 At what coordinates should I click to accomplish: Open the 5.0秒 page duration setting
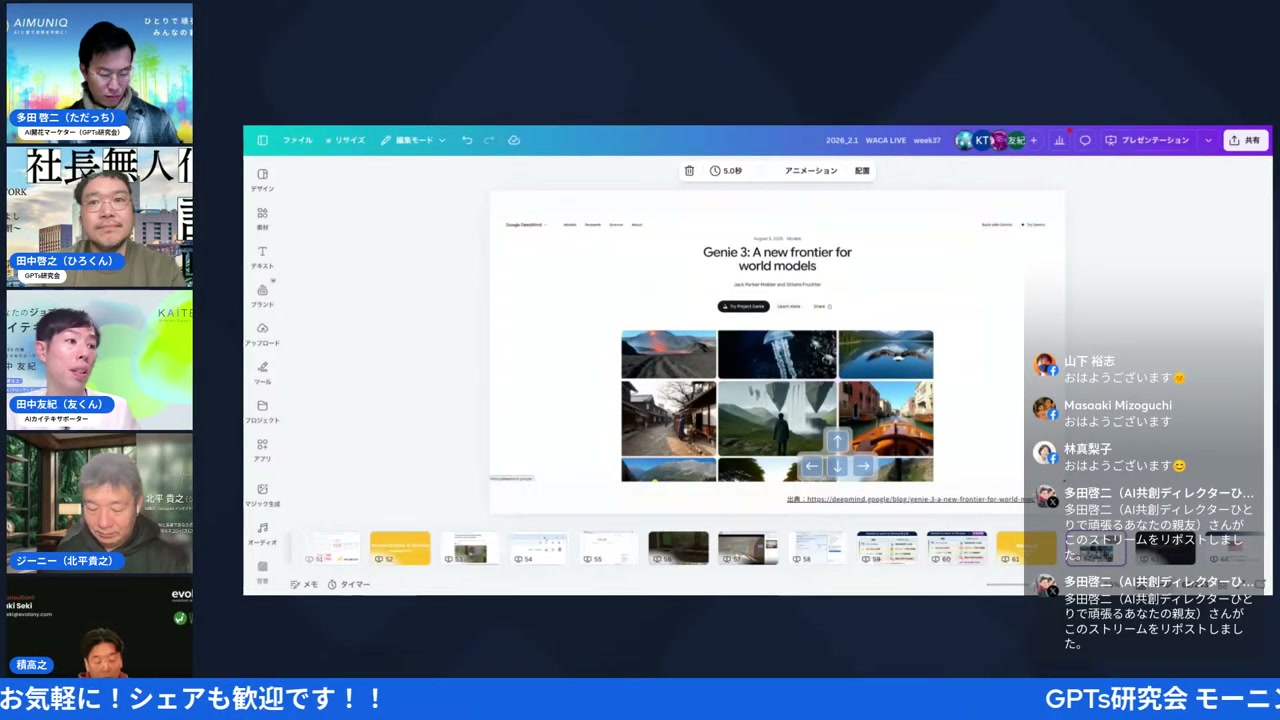coord(726,171)
